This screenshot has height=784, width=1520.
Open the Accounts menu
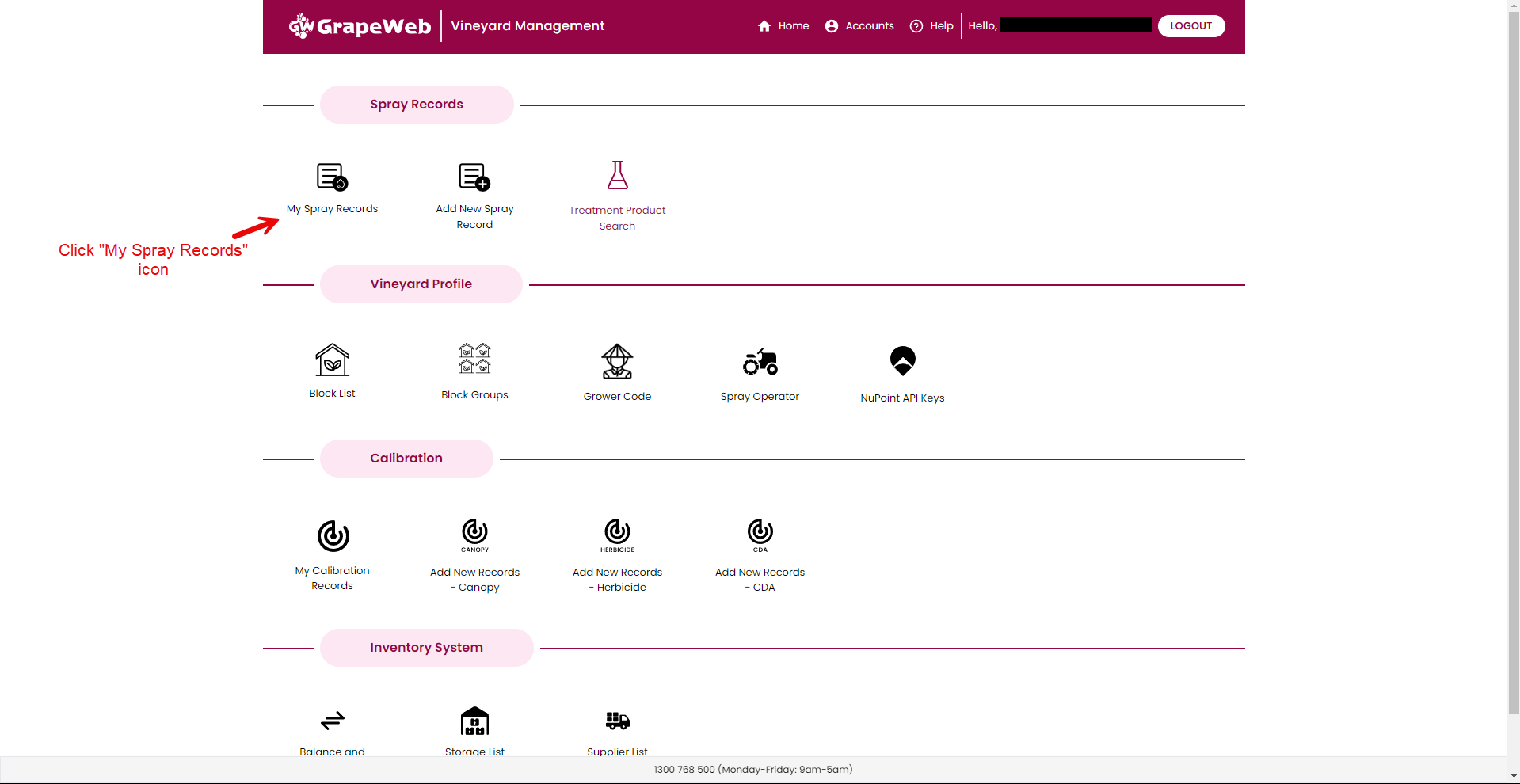[x=859, y=25]
